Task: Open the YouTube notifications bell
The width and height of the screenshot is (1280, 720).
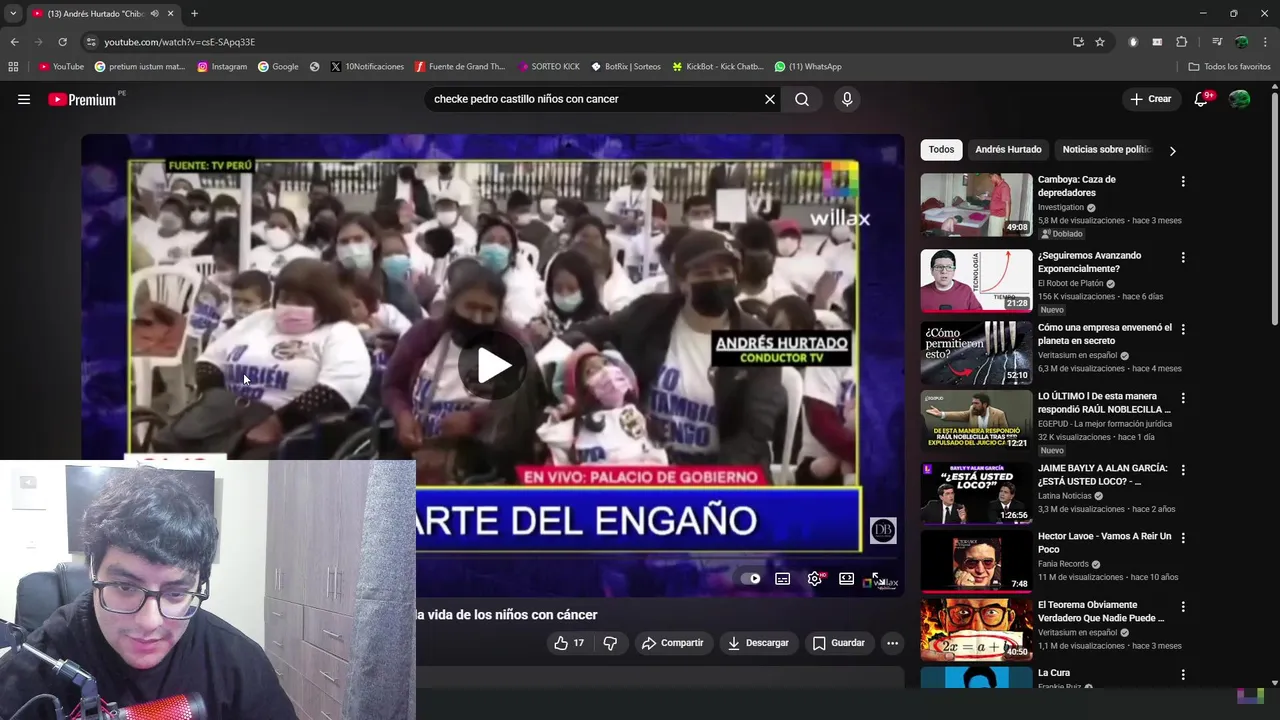Action: point(1201,99)
